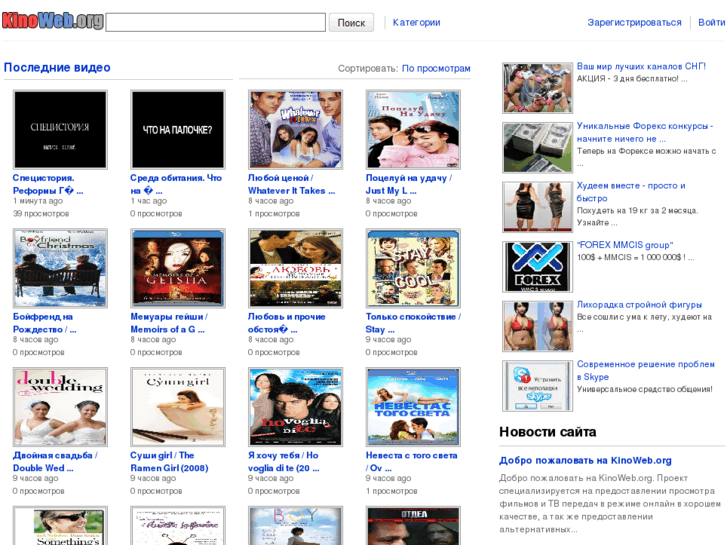Select the Whatever It Takes movie poster
This screenshot has width=727, height=545.
tap(295, 129)
